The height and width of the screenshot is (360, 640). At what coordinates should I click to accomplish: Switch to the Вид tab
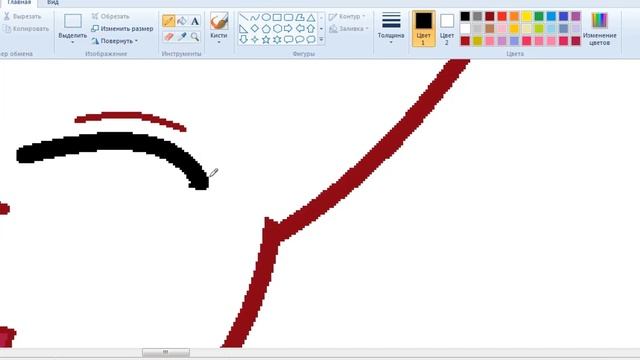pos(53,3)
